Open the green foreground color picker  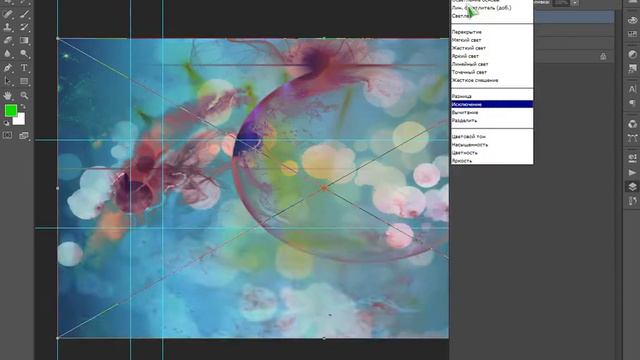(x=11, y=110)
